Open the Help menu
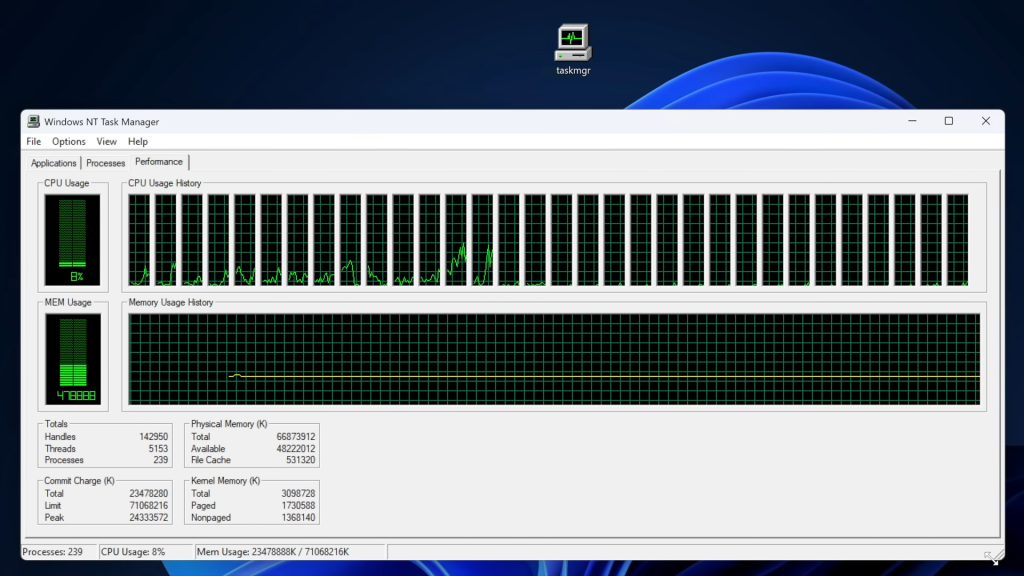 coord(138,142)
